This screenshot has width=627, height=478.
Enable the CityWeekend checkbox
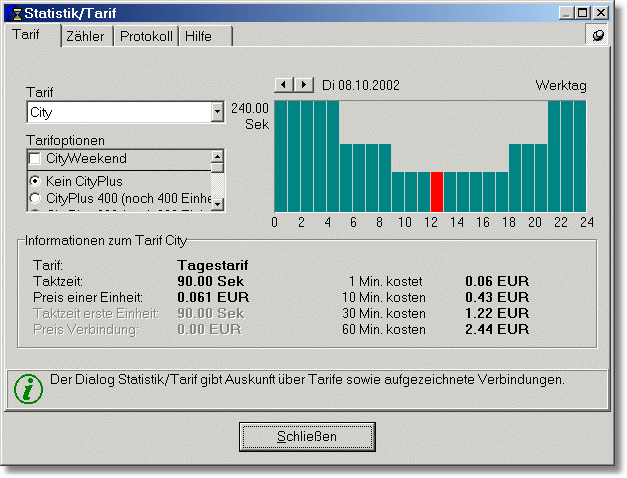35,159
